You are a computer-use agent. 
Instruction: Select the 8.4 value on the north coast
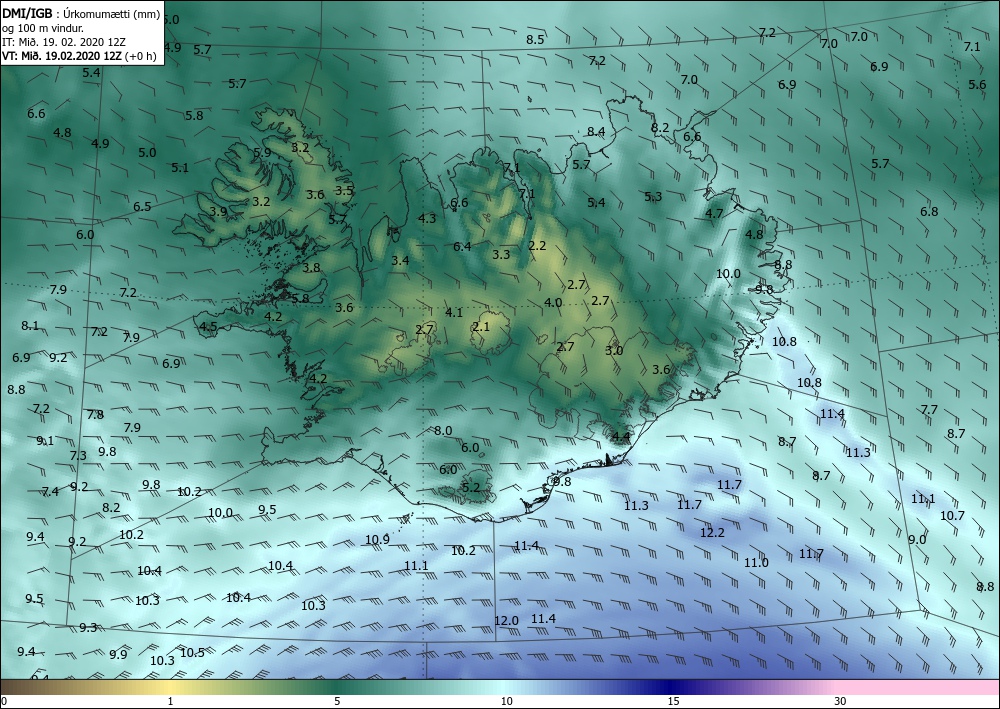[x=596, y=131]
